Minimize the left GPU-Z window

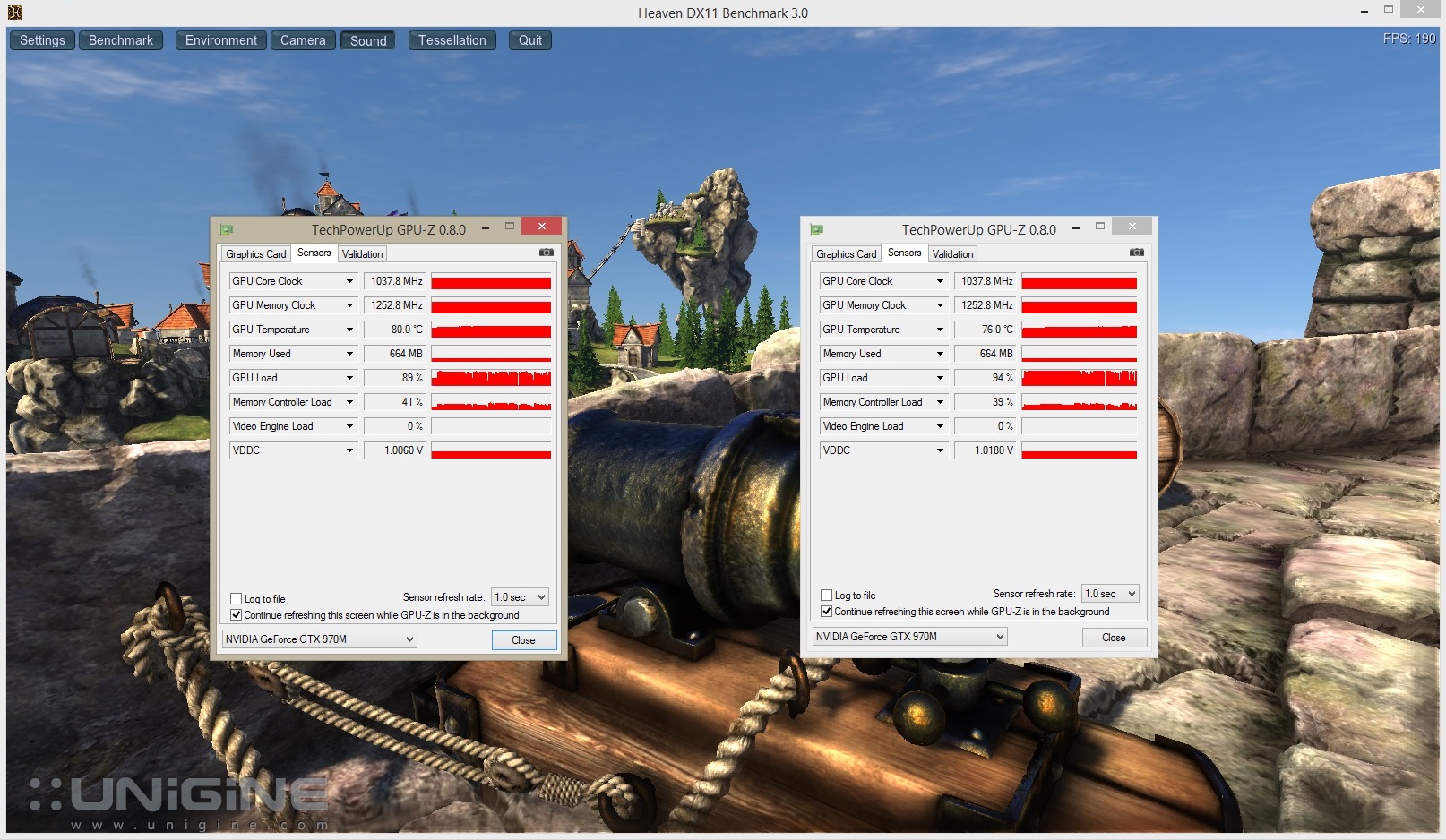tap(486, 228)
